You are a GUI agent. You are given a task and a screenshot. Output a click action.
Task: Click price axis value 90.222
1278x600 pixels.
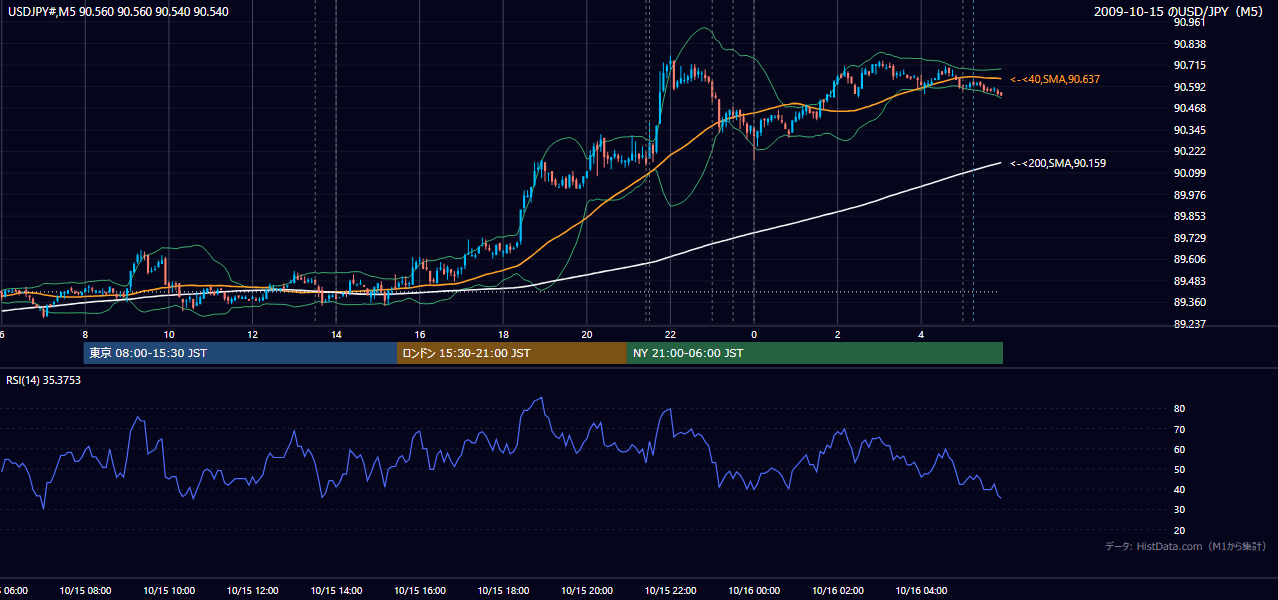[x=1192, y=151]
